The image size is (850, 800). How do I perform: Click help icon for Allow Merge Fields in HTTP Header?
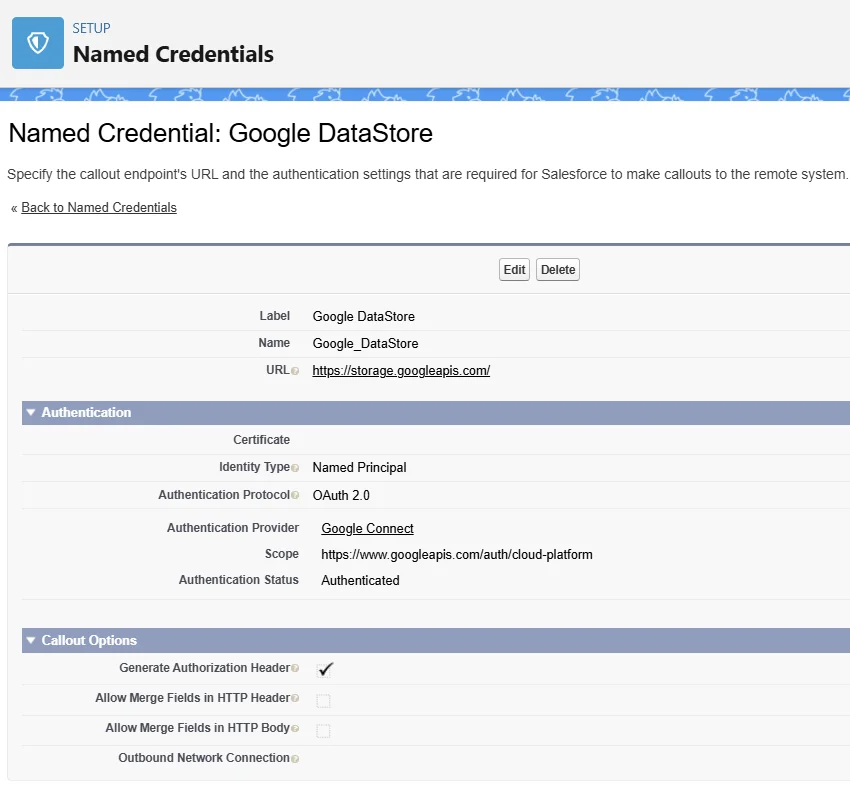(295, 698)
